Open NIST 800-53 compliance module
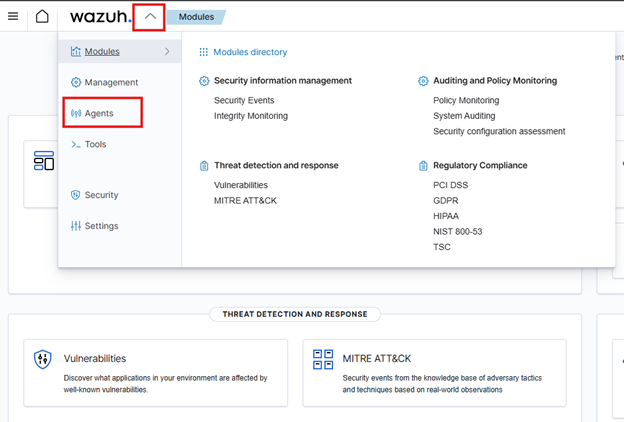 [458, 232]
